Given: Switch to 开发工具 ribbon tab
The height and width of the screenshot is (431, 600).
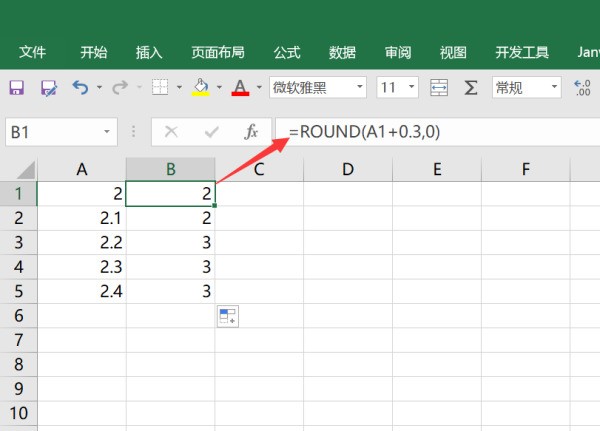Looking at the screenshot, I should click(x=522, y=52).
